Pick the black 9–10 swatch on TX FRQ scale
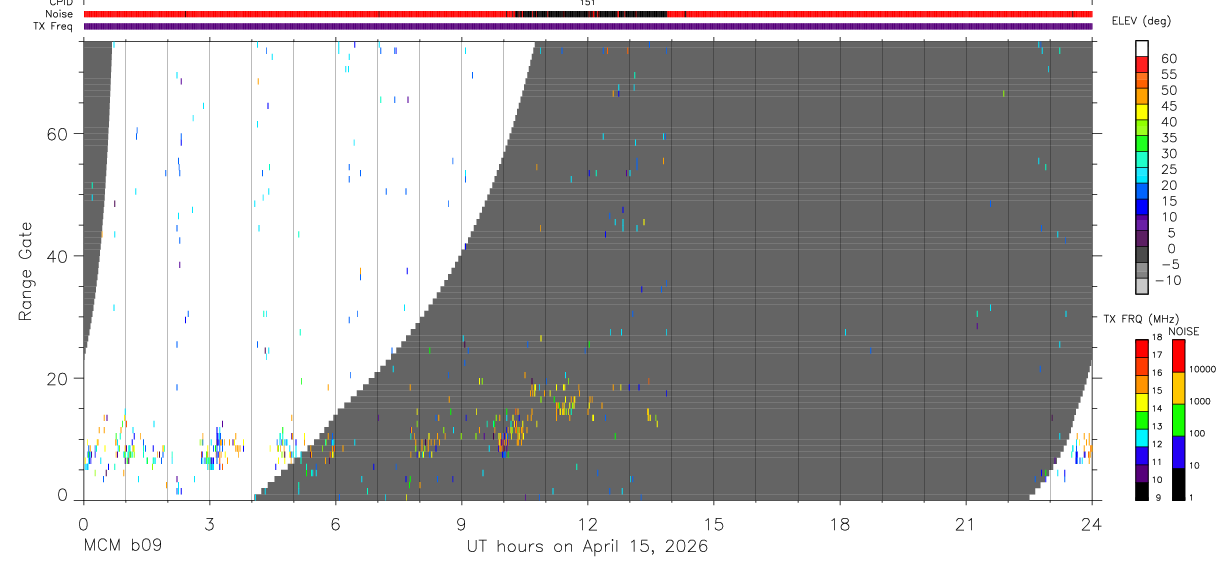 1142,490
